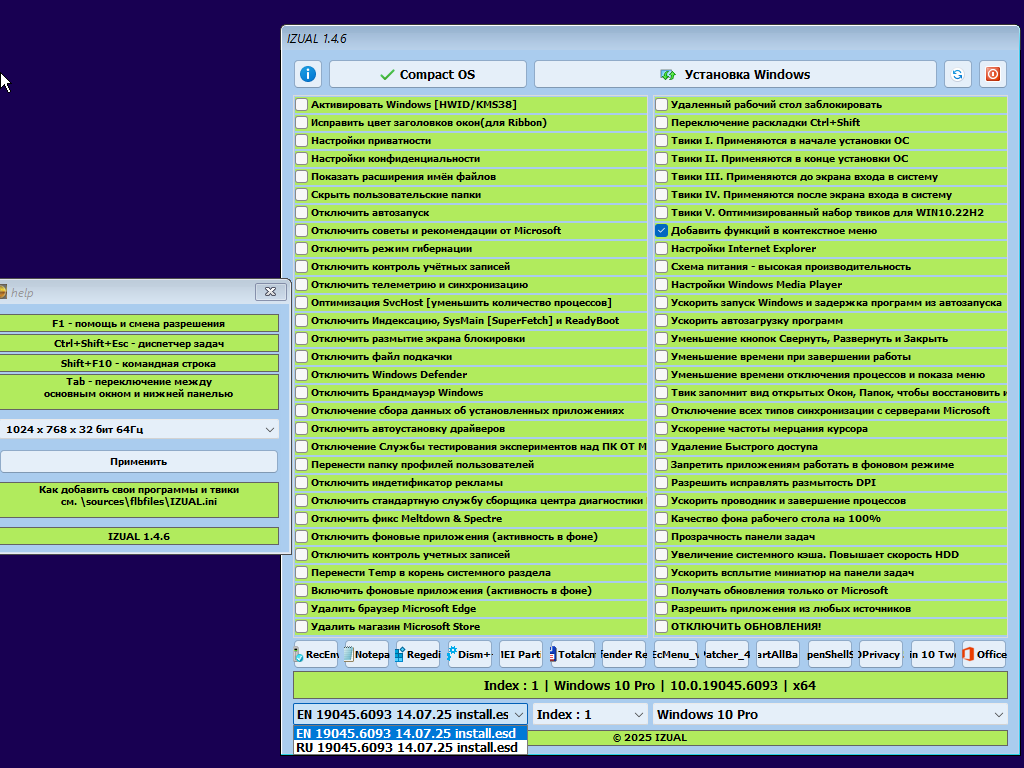Click the IZUAL 1.4.6 button in help window
This screenshot has height=768, width=1024.
[x=138, y=536]
